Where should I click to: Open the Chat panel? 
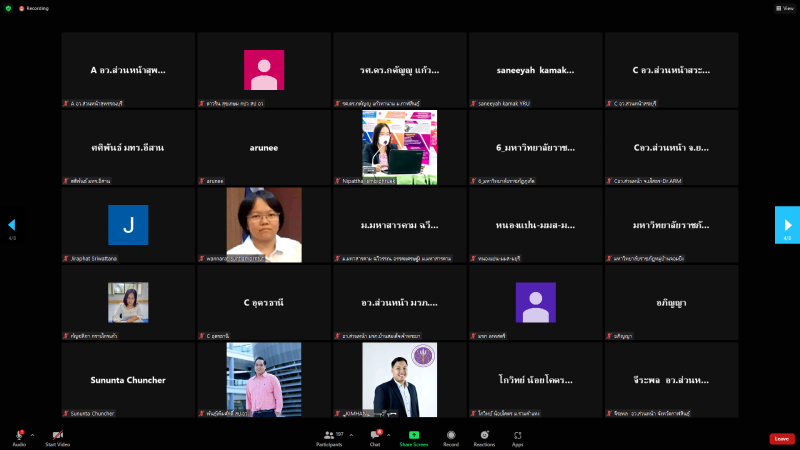(375, 437)
